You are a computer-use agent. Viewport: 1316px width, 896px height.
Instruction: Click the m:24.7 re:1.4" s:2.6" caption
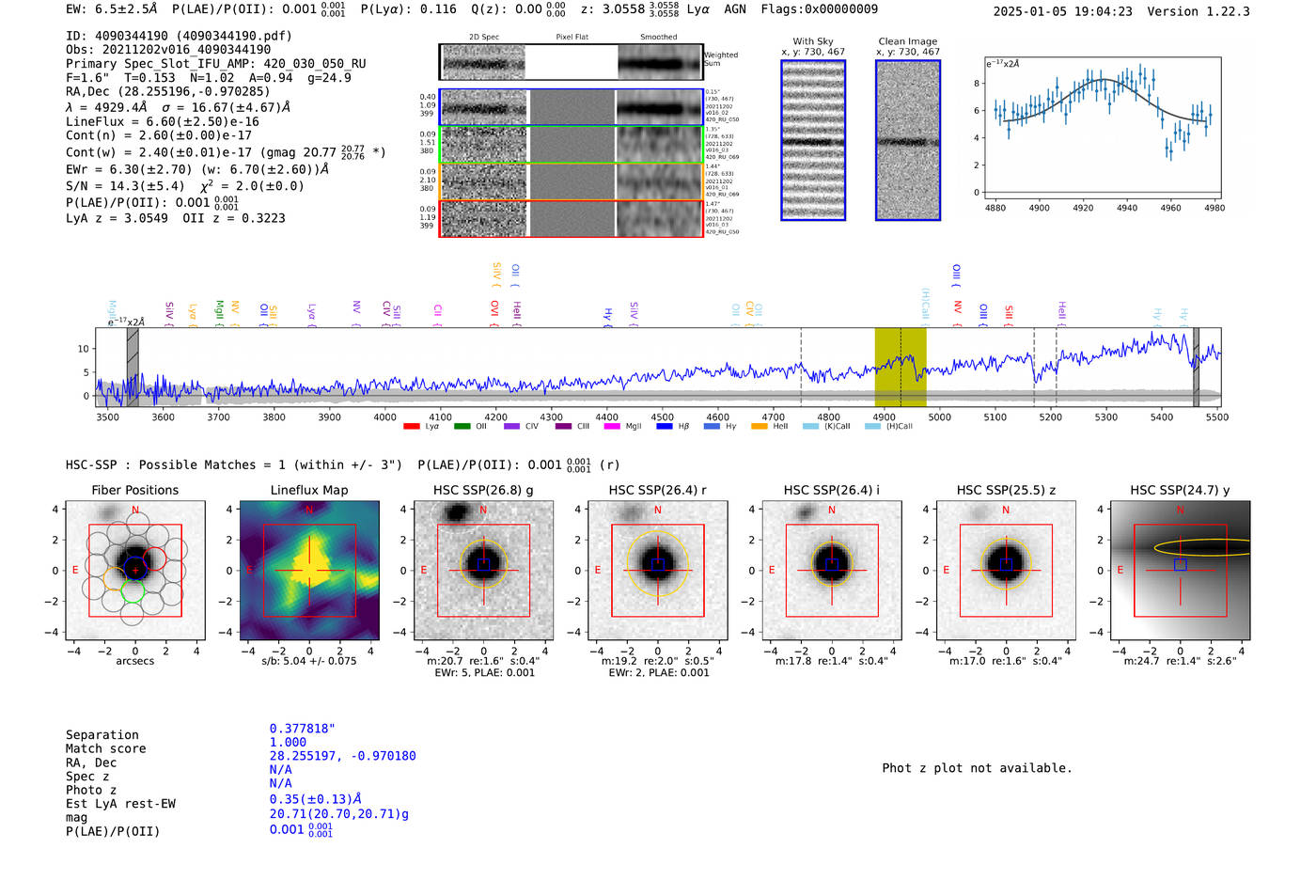click(1181, 661)
